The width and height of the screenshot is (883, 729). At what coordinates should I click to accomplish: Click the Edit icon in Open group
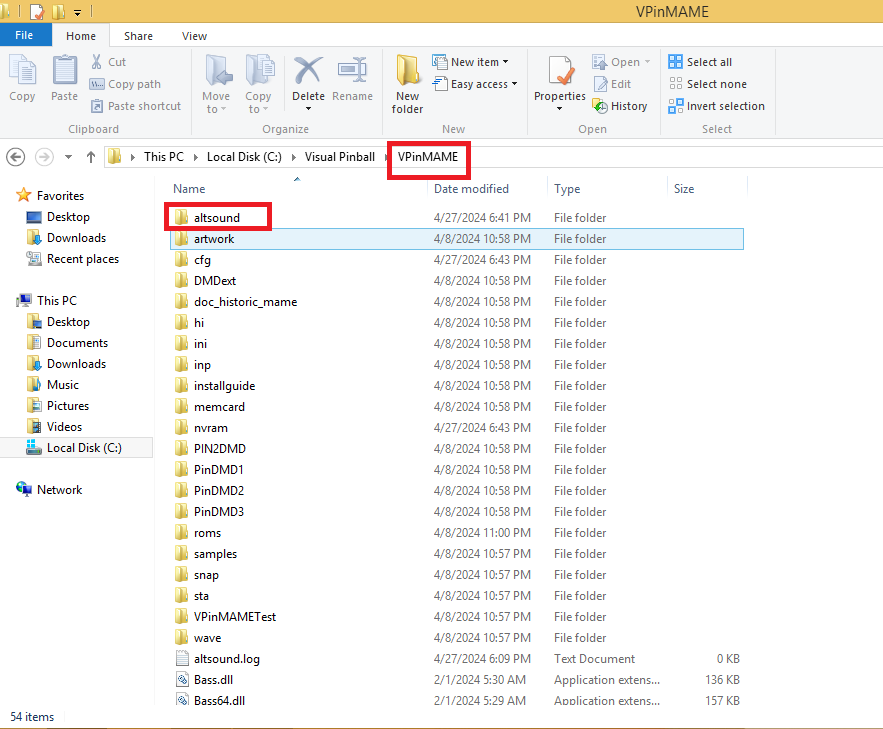pyautogui.click(x=600, y=84)
